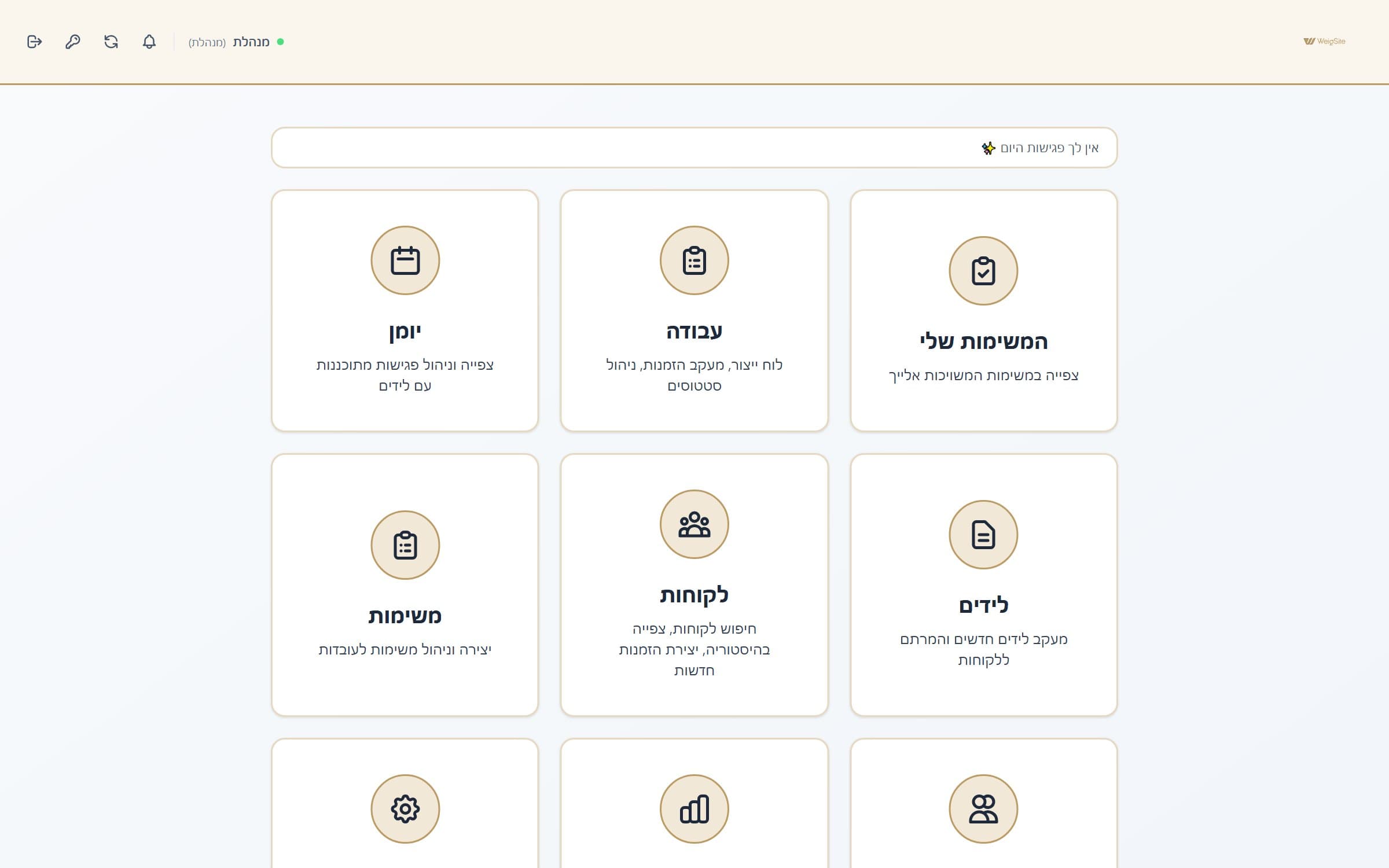Open the bar chart reports icon card

[x=694, y=809]
